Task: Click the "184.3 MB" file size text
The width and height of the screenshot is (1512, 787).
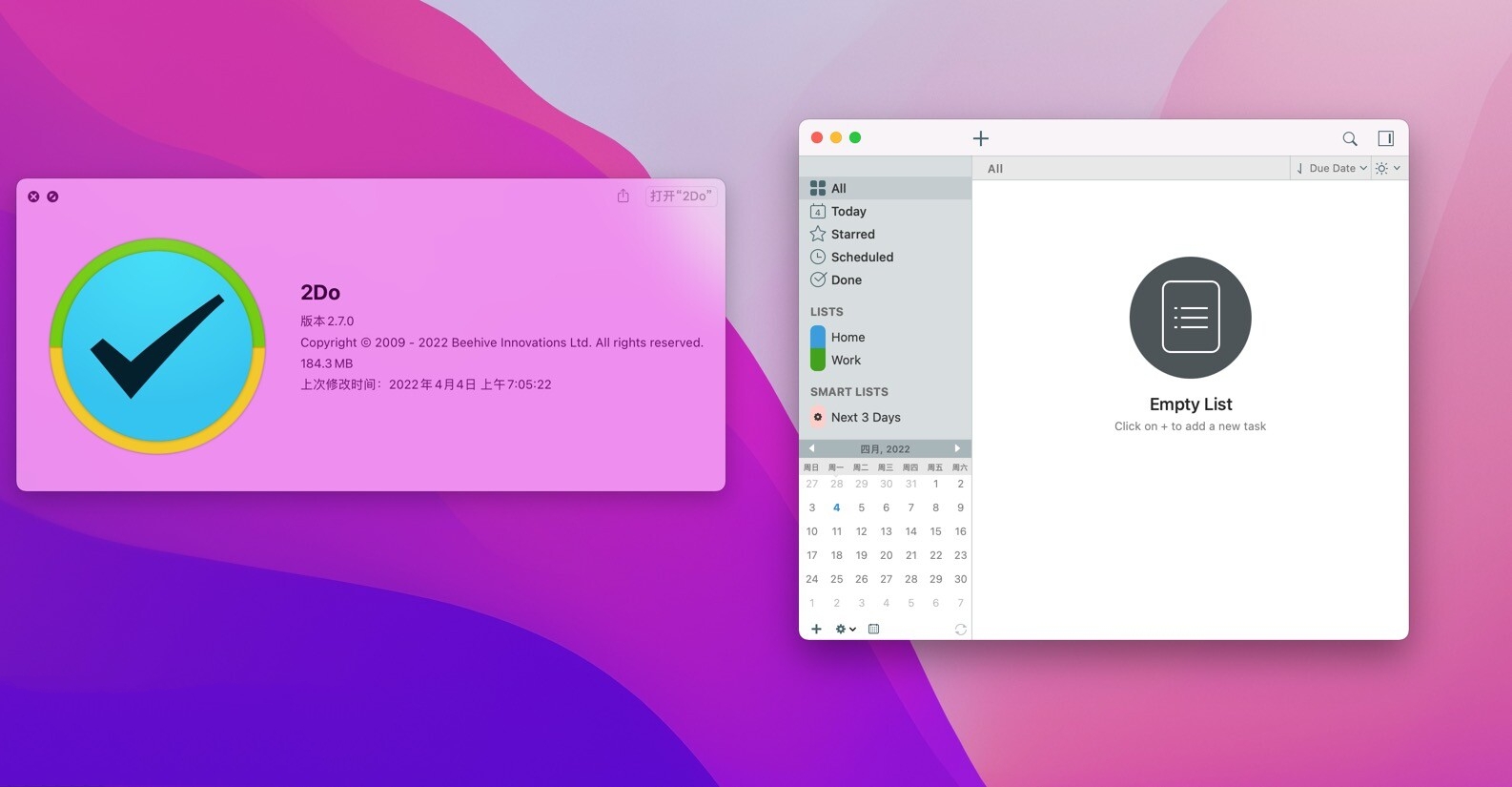Action: [326, 363]
